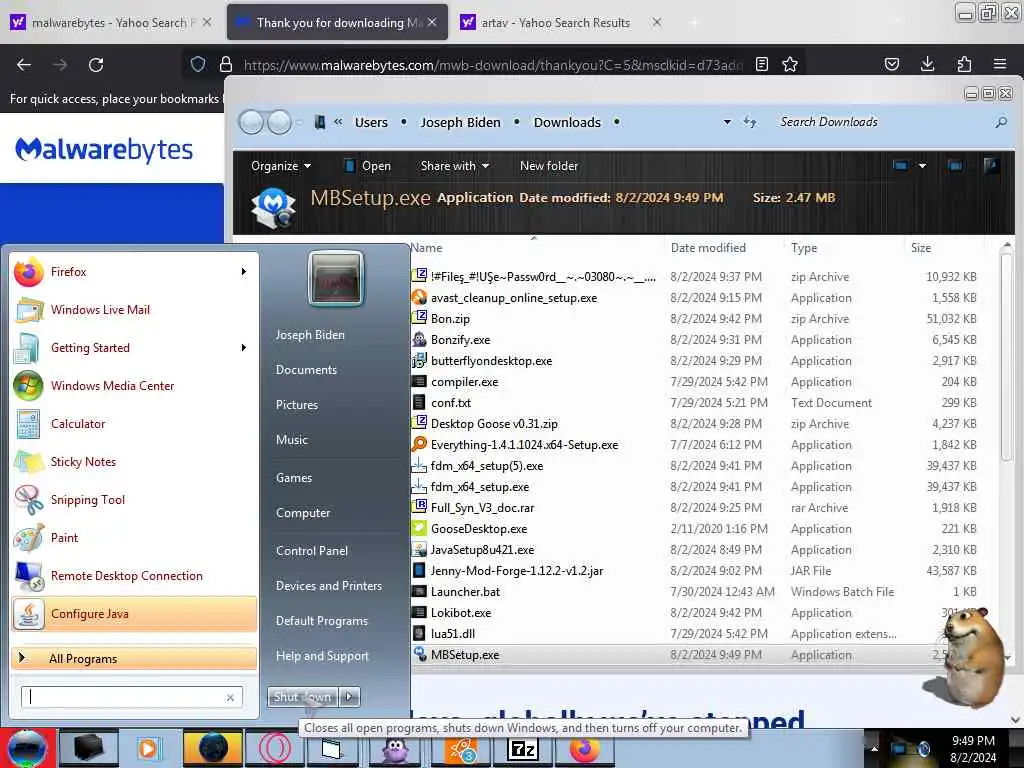
Task: Click the Start menu search box
Action: click(132, 697)
